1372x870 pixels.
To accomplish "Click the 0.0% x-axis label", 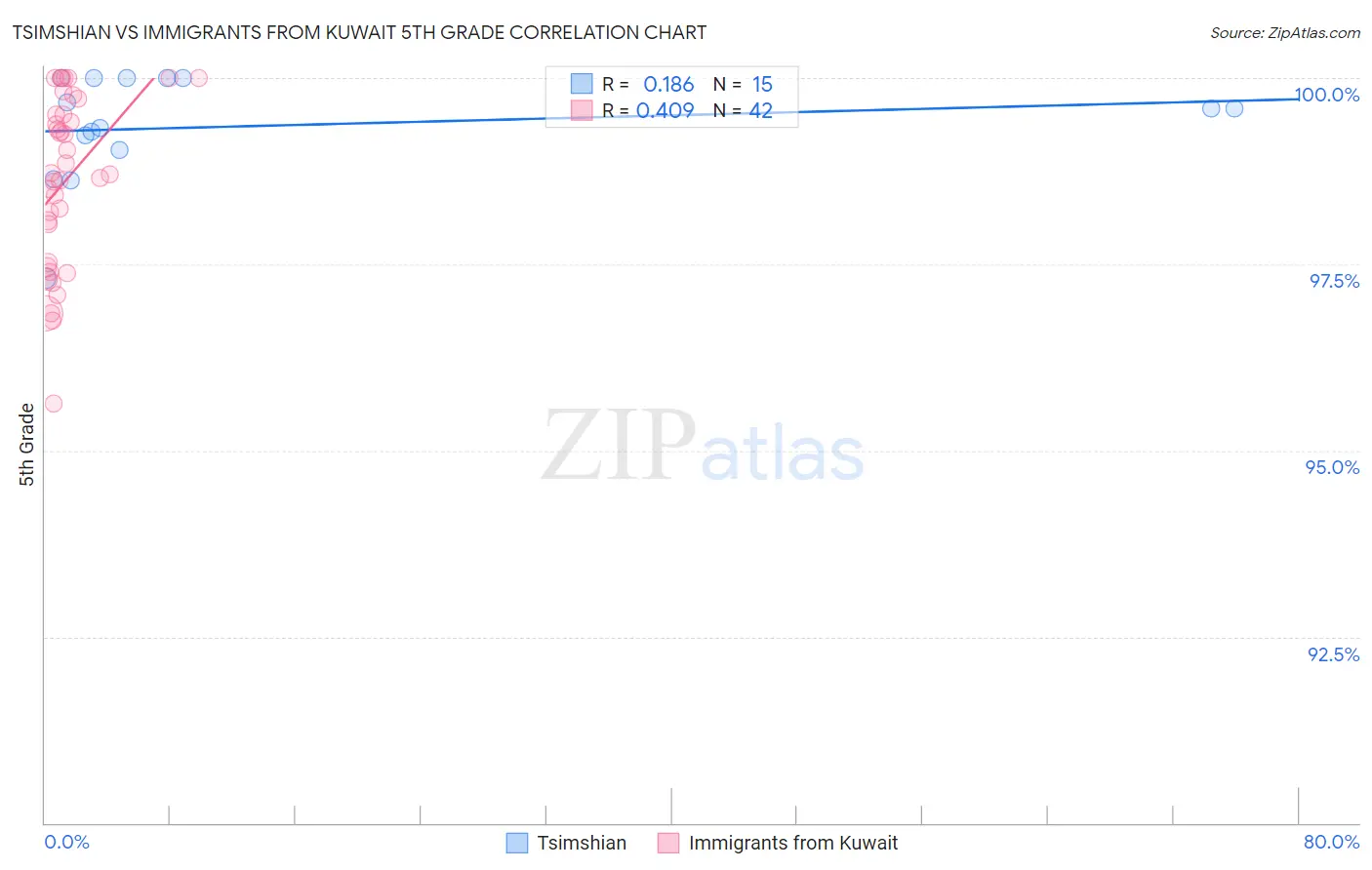I will click(x=66, y=842).
